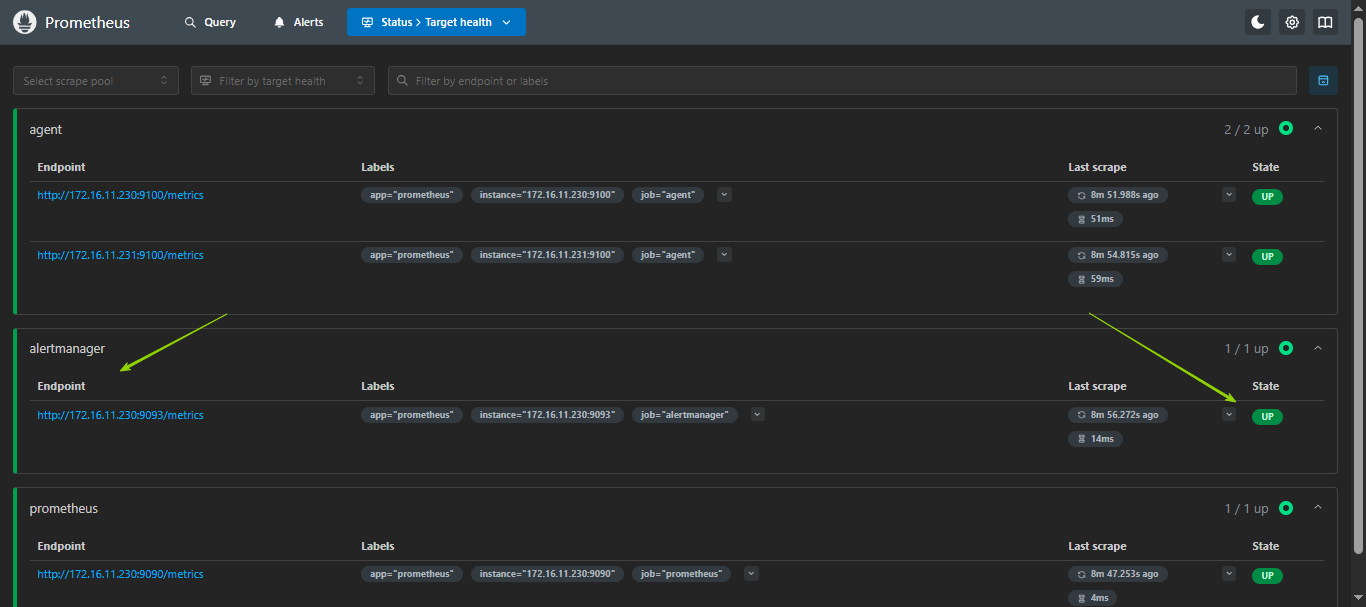
Task: Collapse the prometheus pool section
Action: click(x=1317, y=508)
